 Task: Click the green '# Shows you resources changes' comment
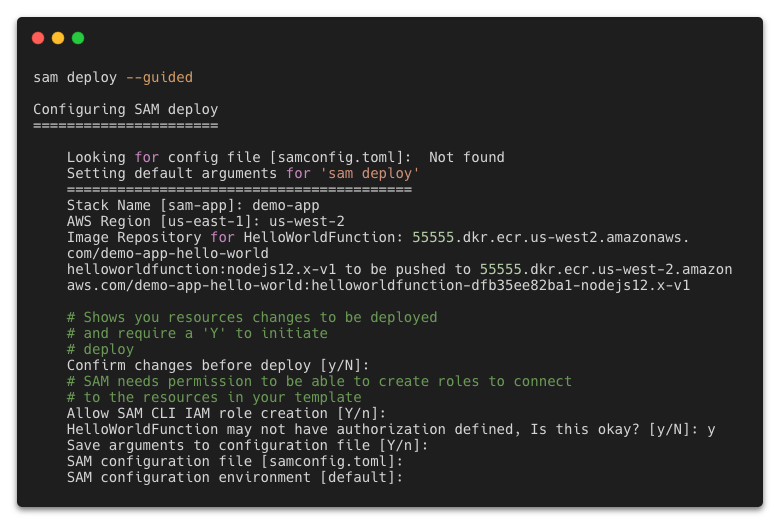(252, 317)
